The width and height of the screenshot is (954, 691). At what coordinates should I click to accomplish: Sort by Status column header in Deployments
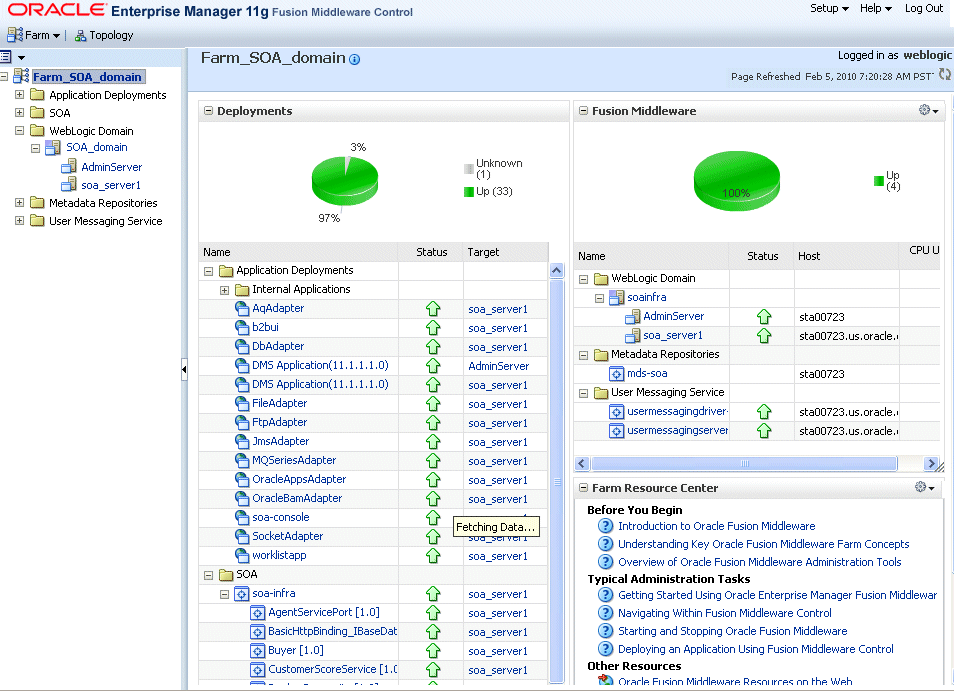(x=431, y=252)
